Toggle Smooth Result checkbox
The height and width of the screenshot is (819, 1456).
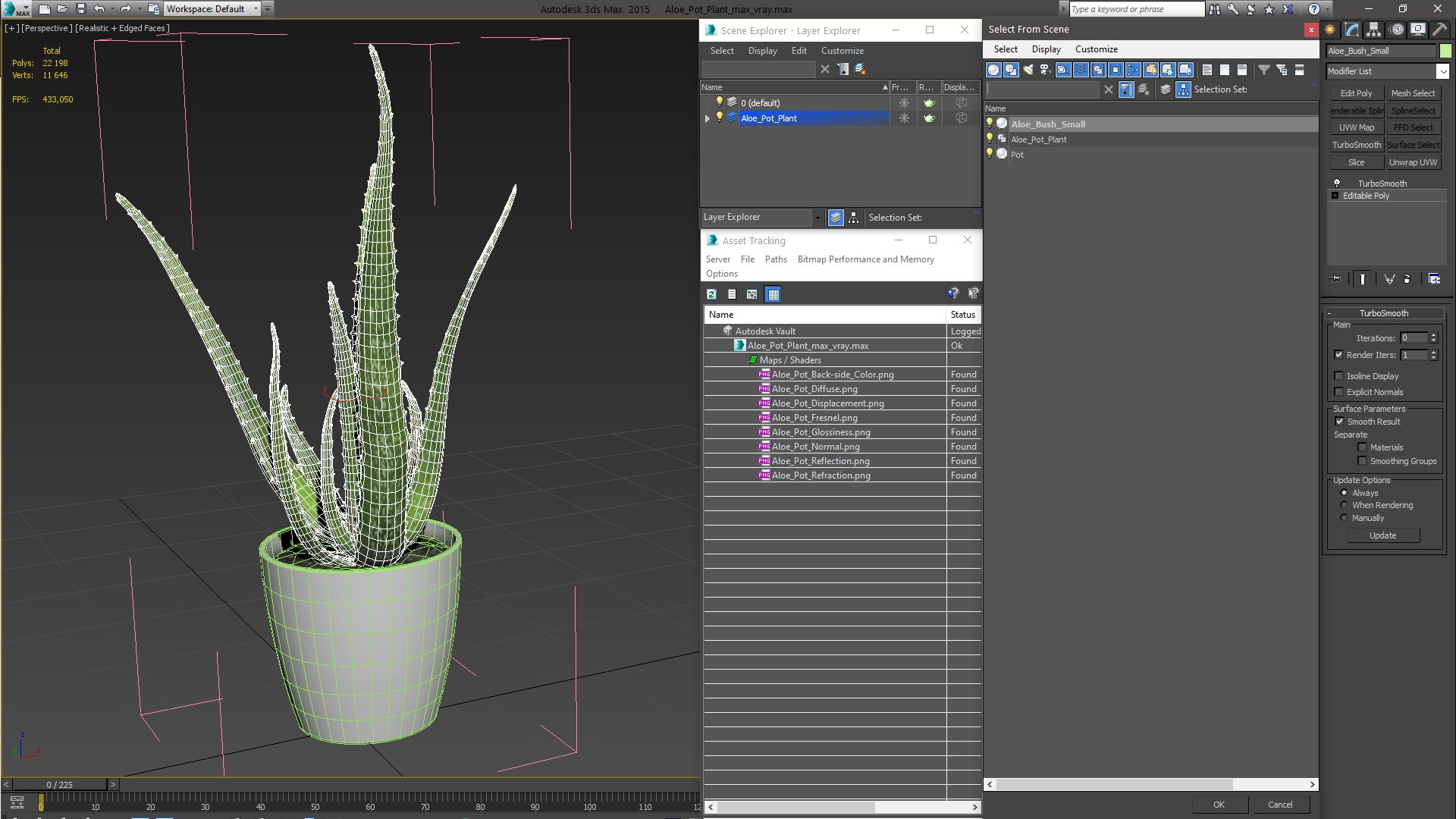click(1339, 422)
